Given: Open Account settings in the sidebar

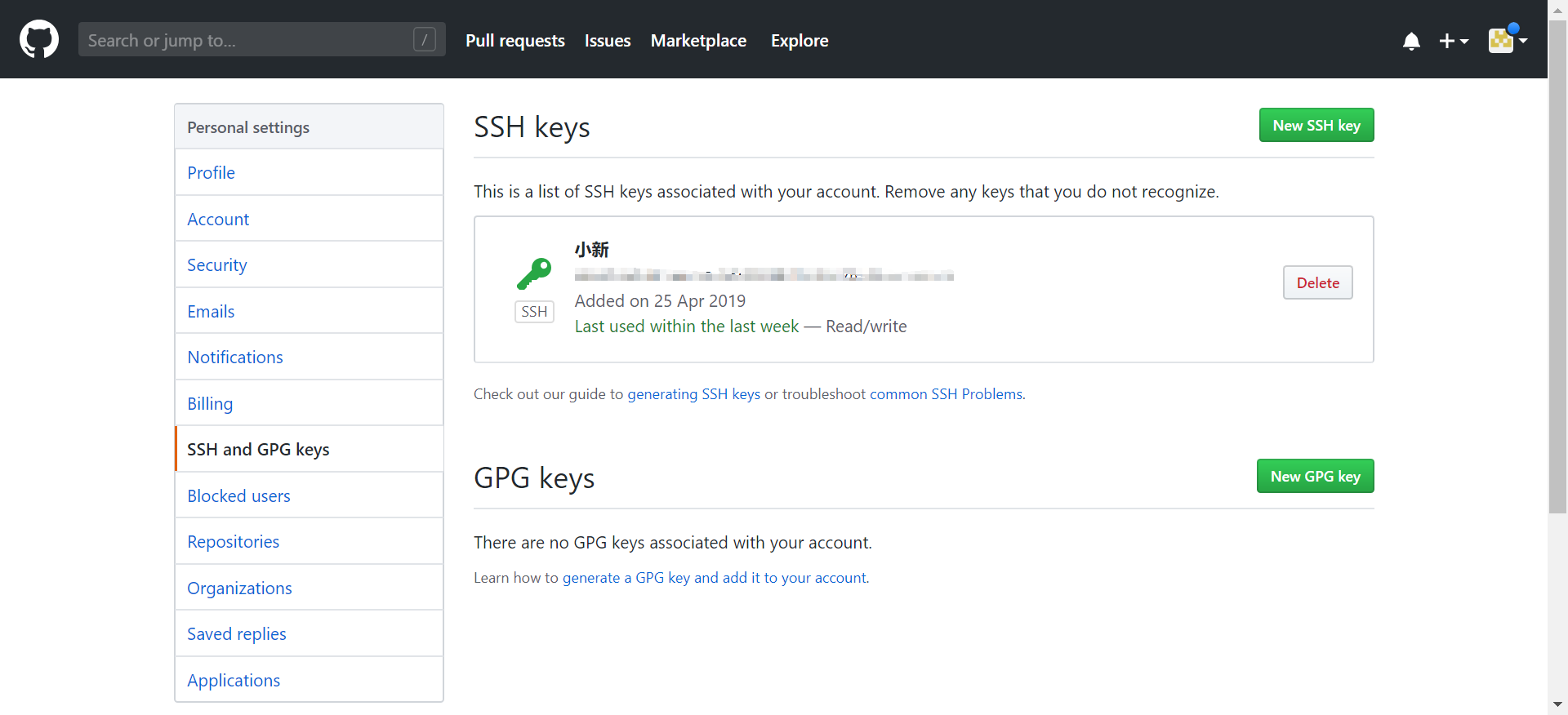Looking at the screenshot, I should [x=309, y=219].
